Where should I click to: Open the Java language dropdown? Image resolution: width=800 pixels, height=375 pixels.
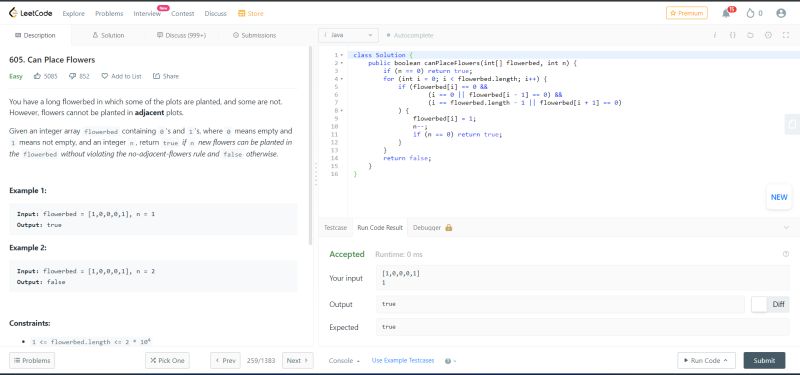click(x=348, y=35)
